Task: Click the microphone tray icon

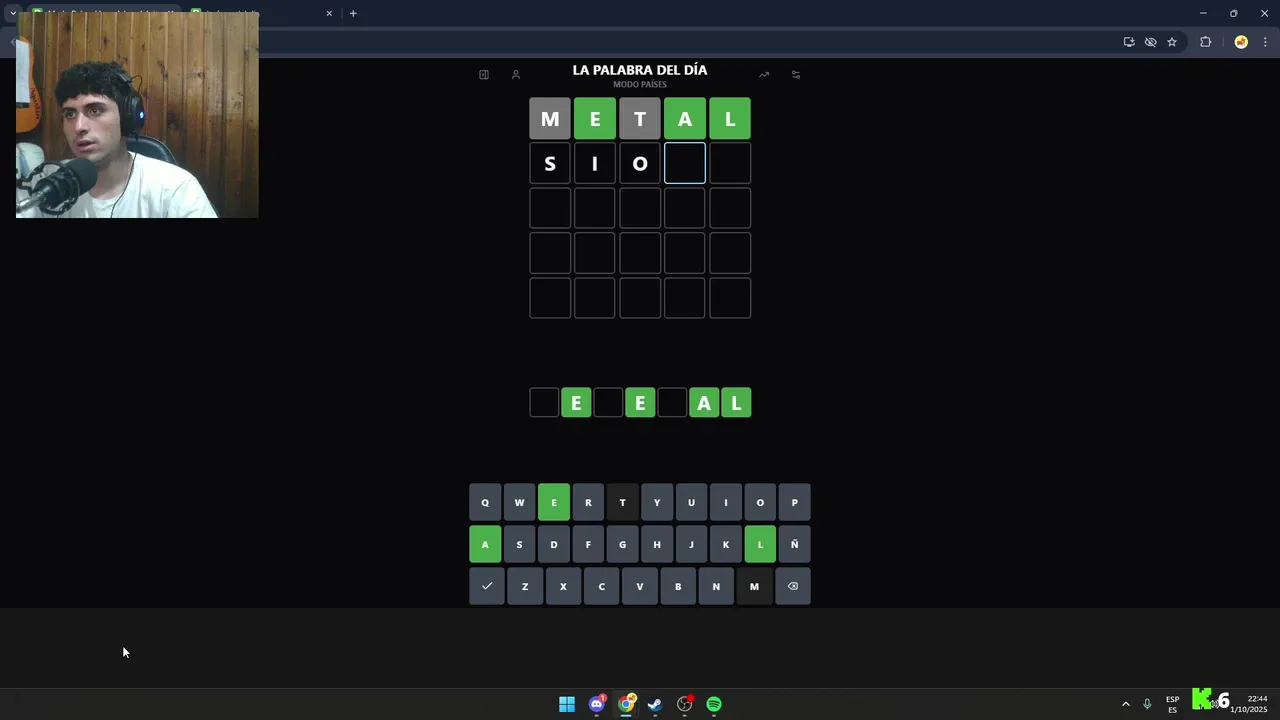Action: pyautogui.click(x=1147, y=704)
